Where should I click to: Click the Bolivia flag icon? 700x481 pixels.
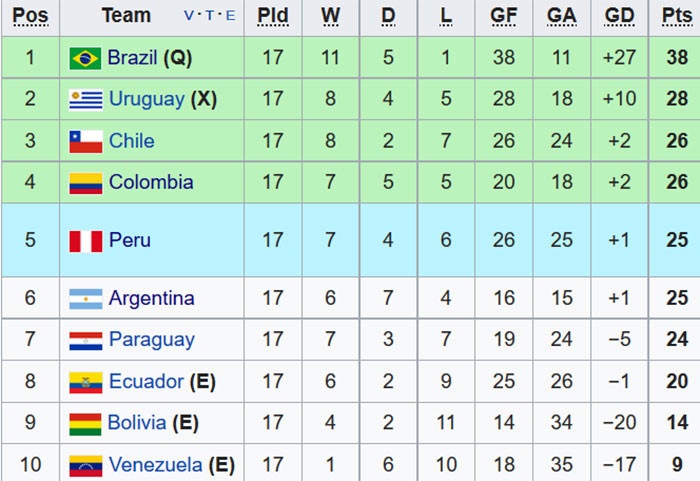click(x=85, y=424)
